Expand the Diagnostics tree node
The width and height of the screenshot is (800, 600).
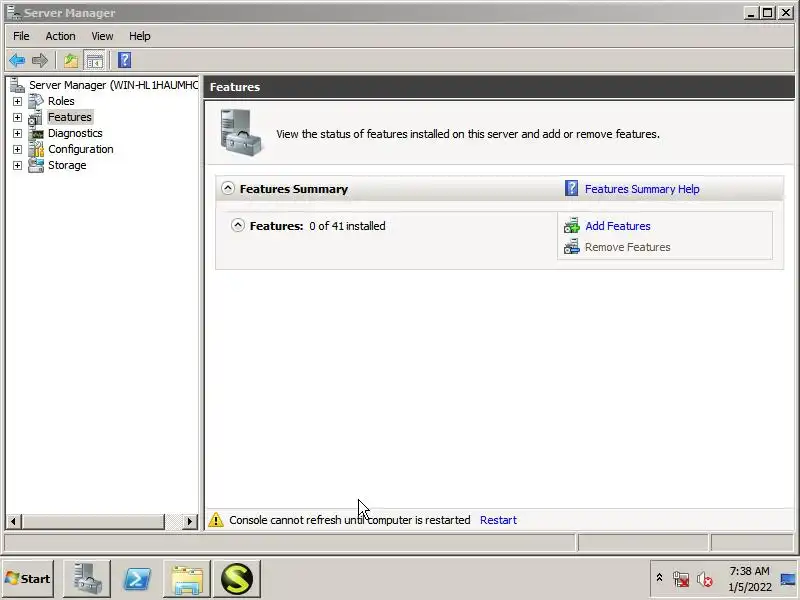point(17,133)
